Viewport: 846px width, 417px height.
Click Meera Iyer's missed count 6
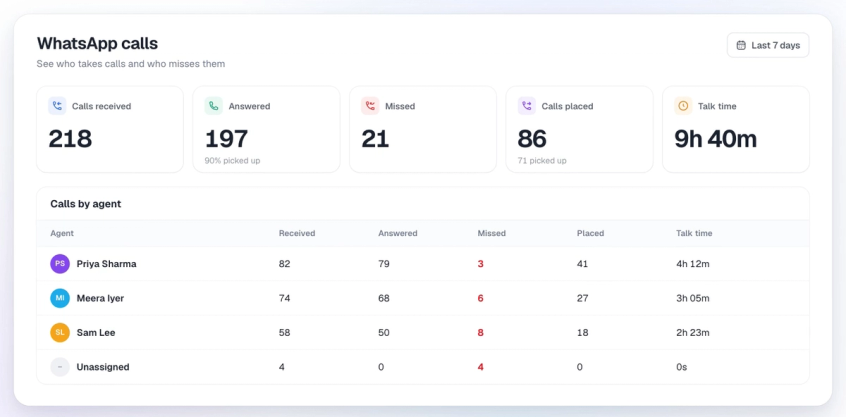481,298
